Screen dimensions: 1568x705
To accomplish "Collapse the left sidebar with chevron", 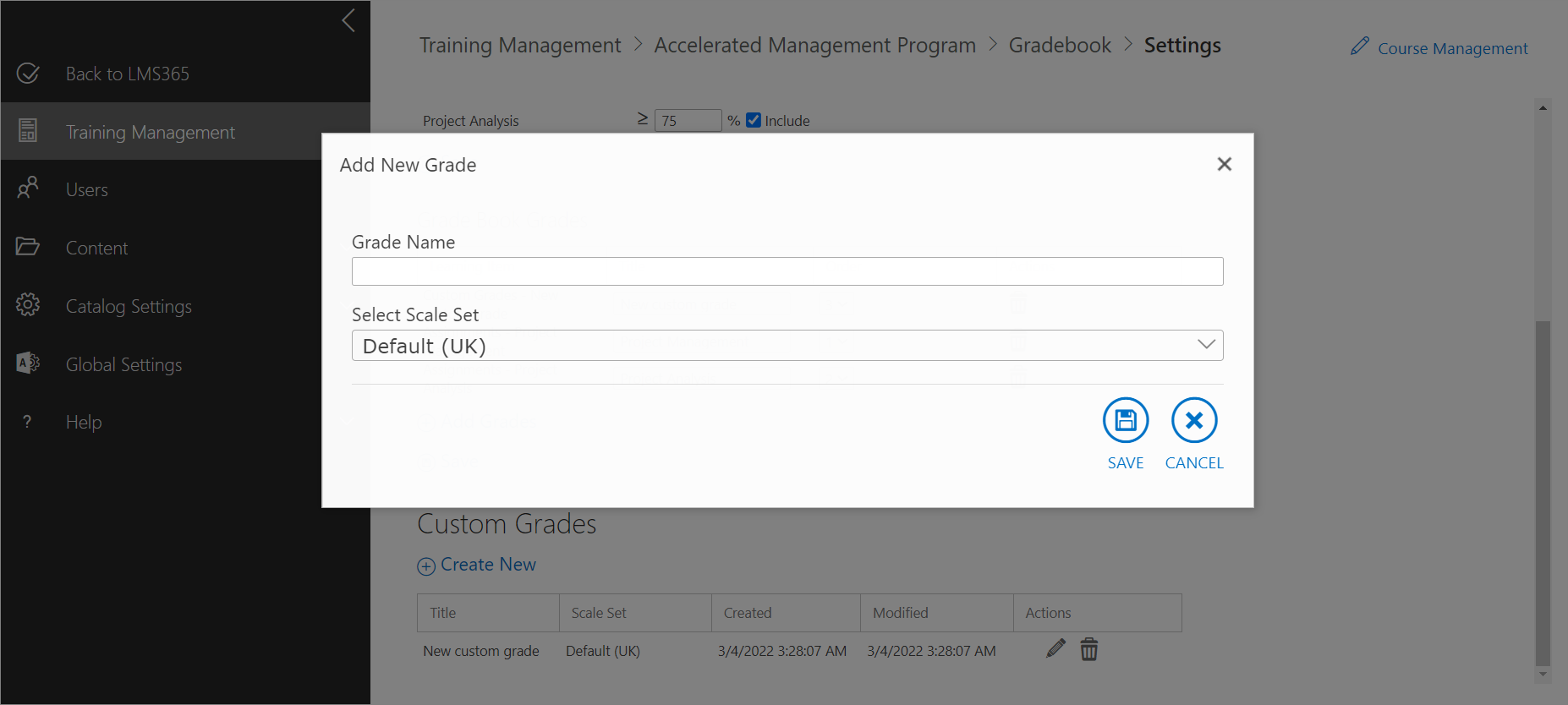I will [x=348, y=20].
